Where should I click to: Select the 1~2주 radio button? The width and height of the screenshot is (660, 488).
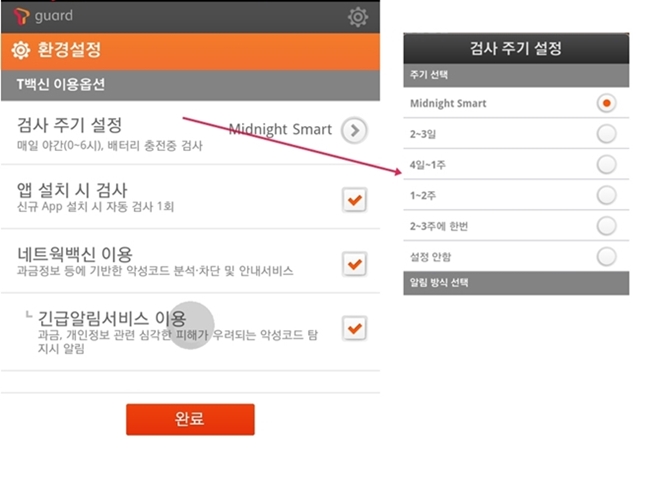606,195
